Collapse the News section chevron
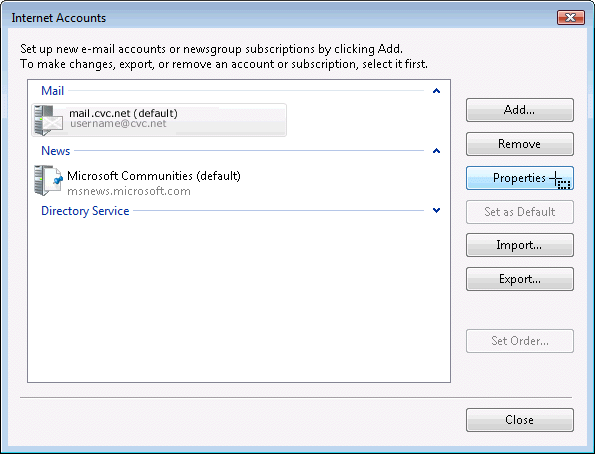 pyautogui.click(x=436, y=151)
